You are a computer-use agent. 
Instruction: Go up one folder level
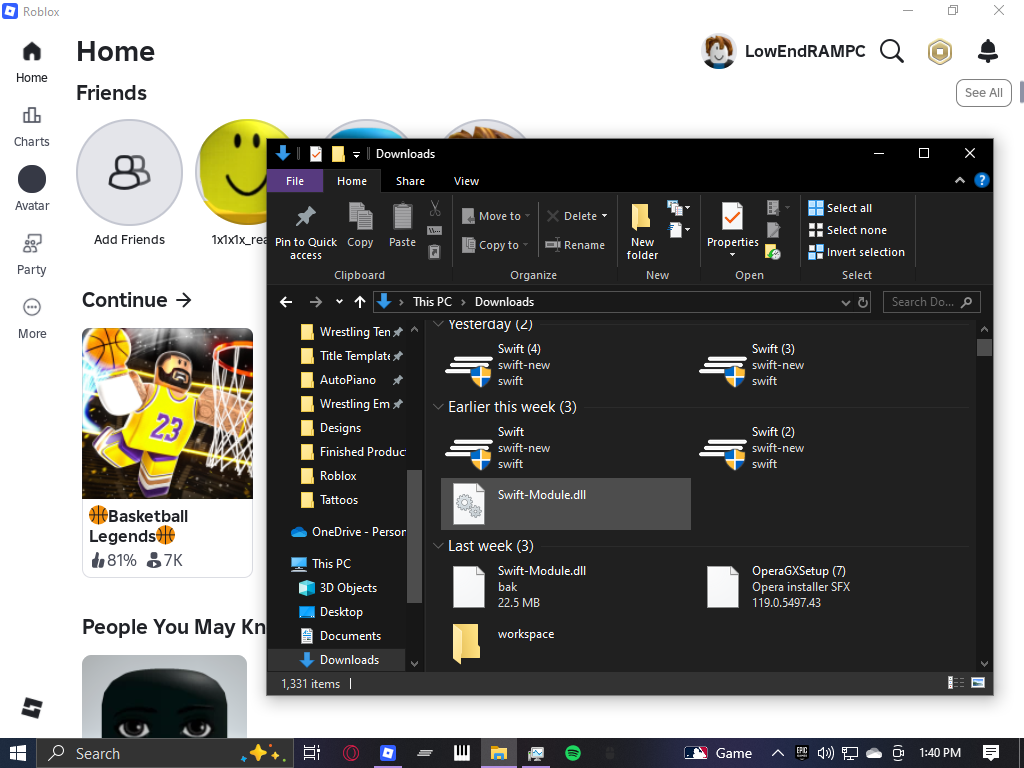360,302
